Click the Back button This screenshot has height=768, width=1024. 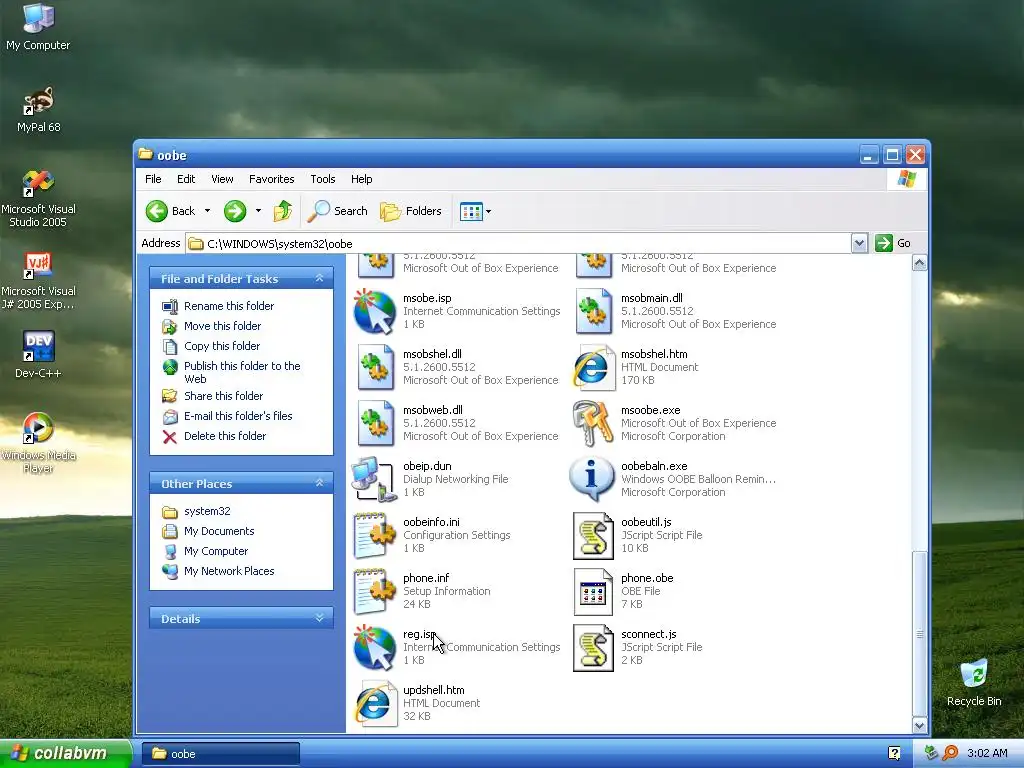click(x=171, y=211)
